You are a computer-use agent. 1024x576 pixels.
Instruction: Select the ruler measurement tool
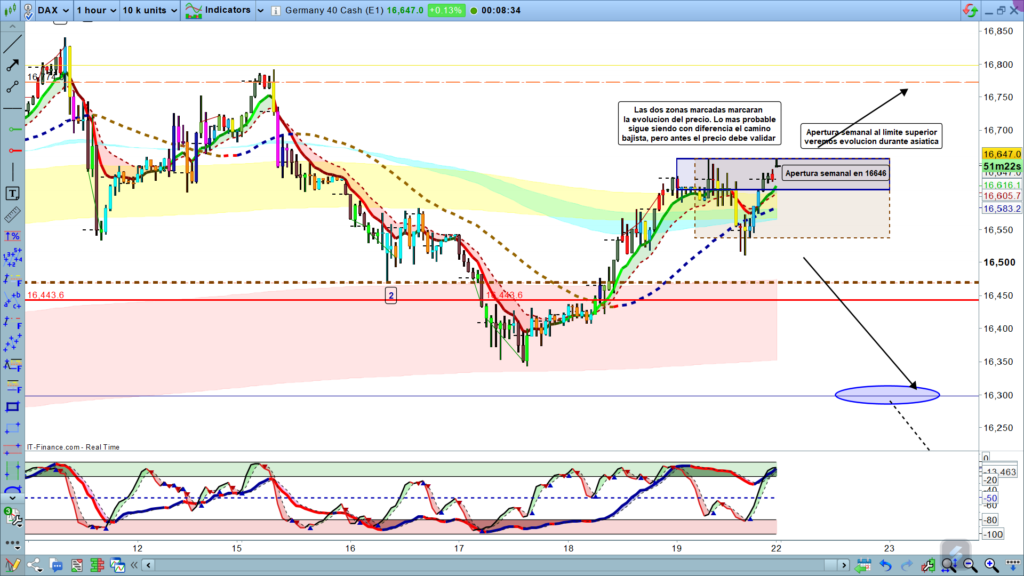pyautogui.click(x=13, y=214)
